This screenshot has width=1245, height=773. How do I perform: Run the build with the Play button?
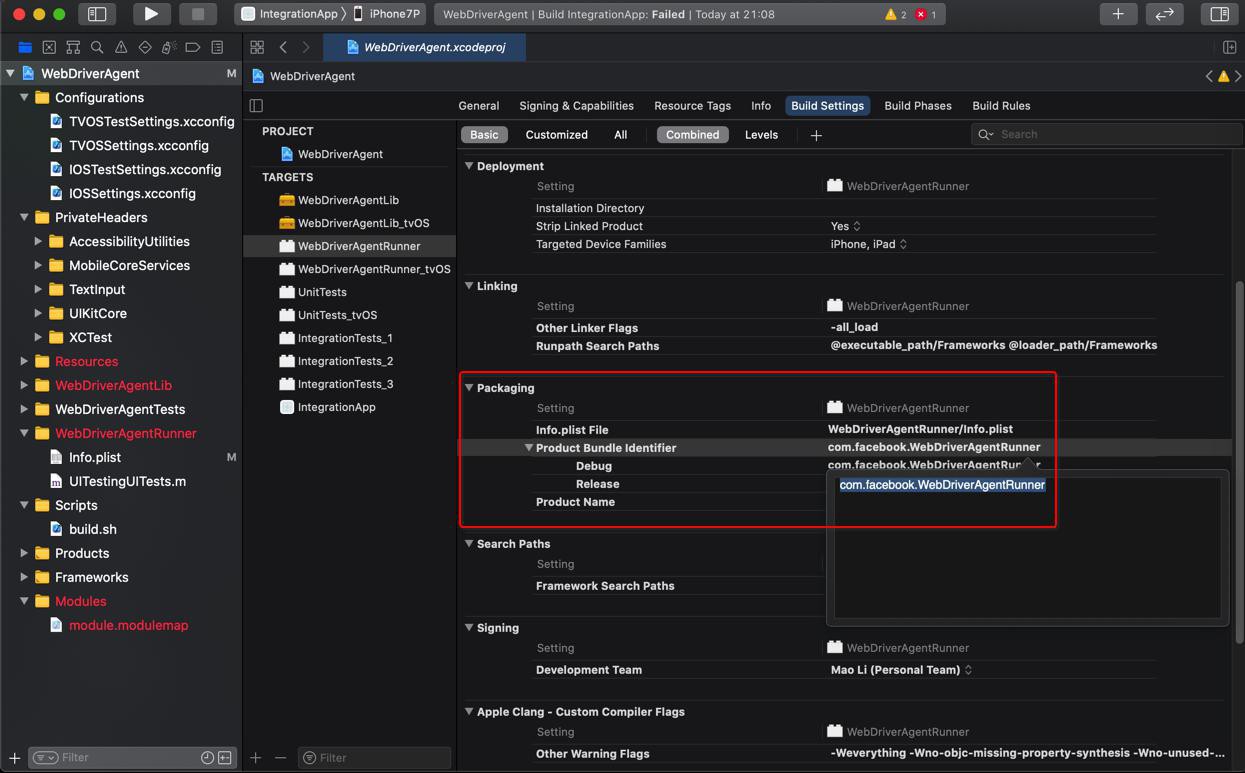click(151, 14)
